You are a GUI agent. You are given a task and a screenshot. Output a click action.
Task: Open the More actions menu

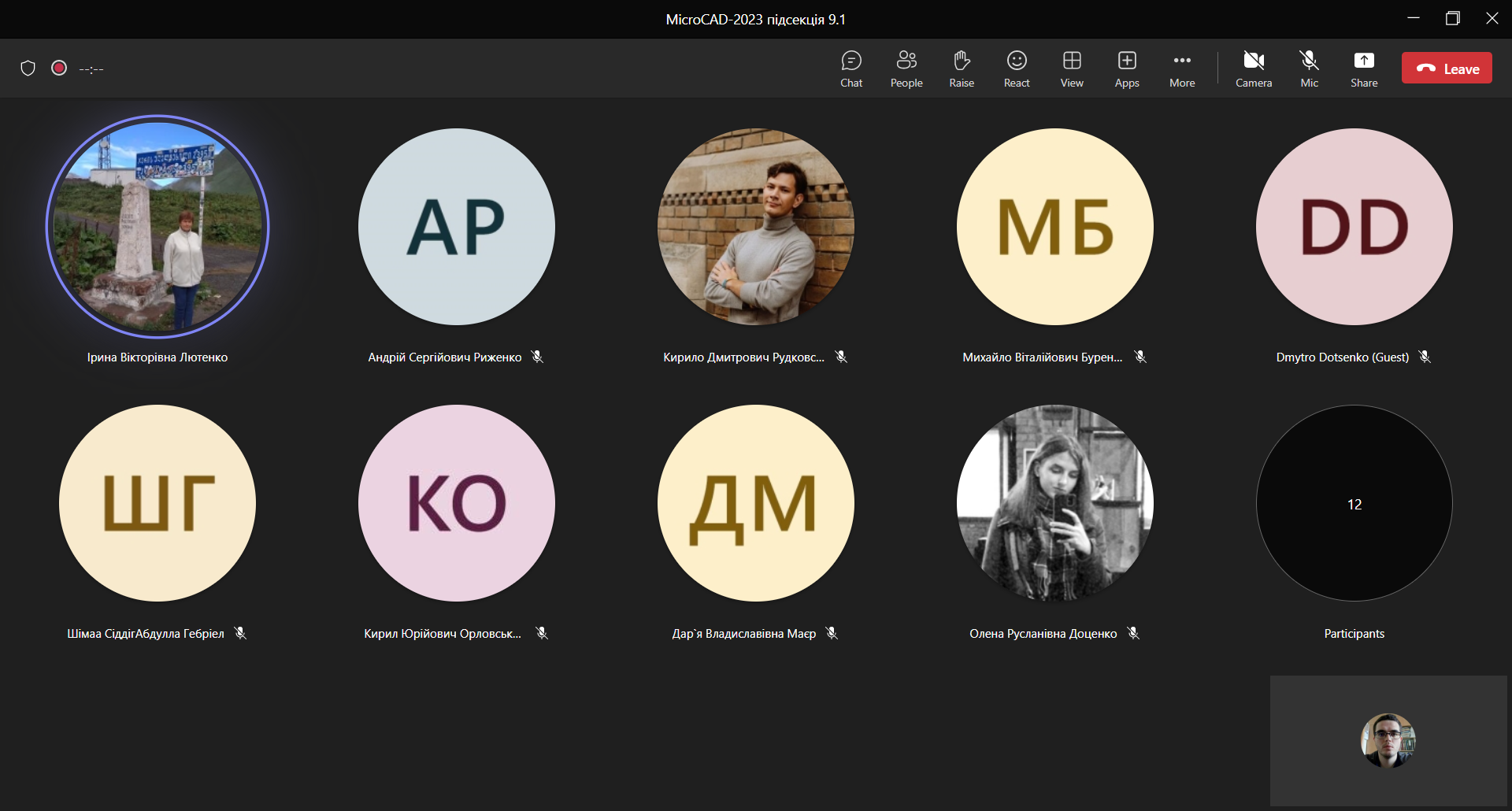(1182, 69)
